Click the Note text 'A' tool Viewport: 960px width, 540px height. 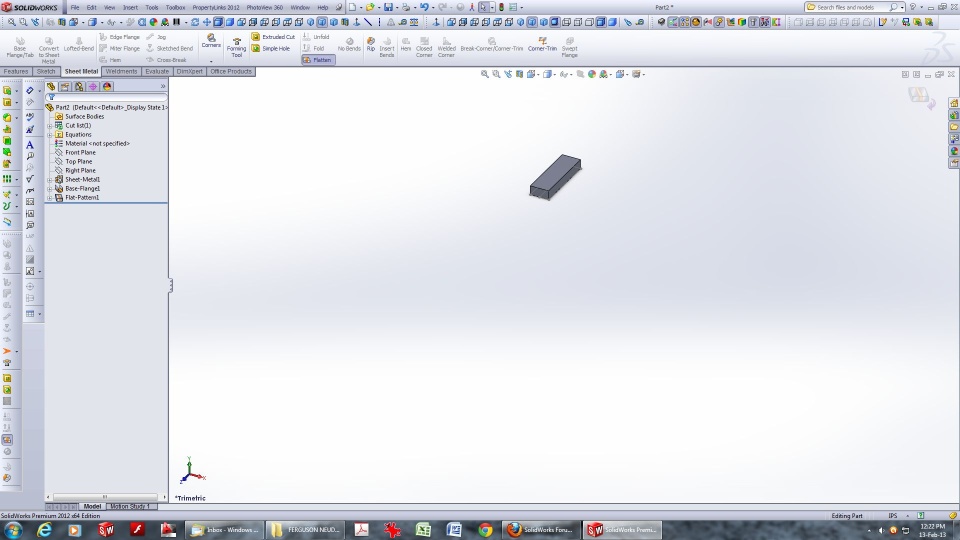(x=29, y=145)
